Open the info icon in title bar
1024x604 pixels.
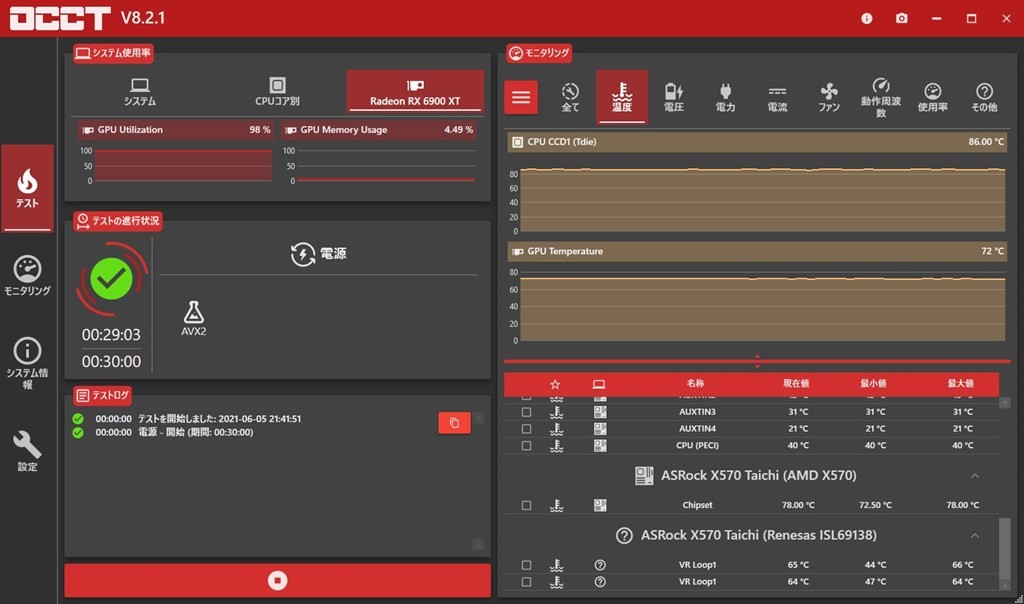coord(867,18)
